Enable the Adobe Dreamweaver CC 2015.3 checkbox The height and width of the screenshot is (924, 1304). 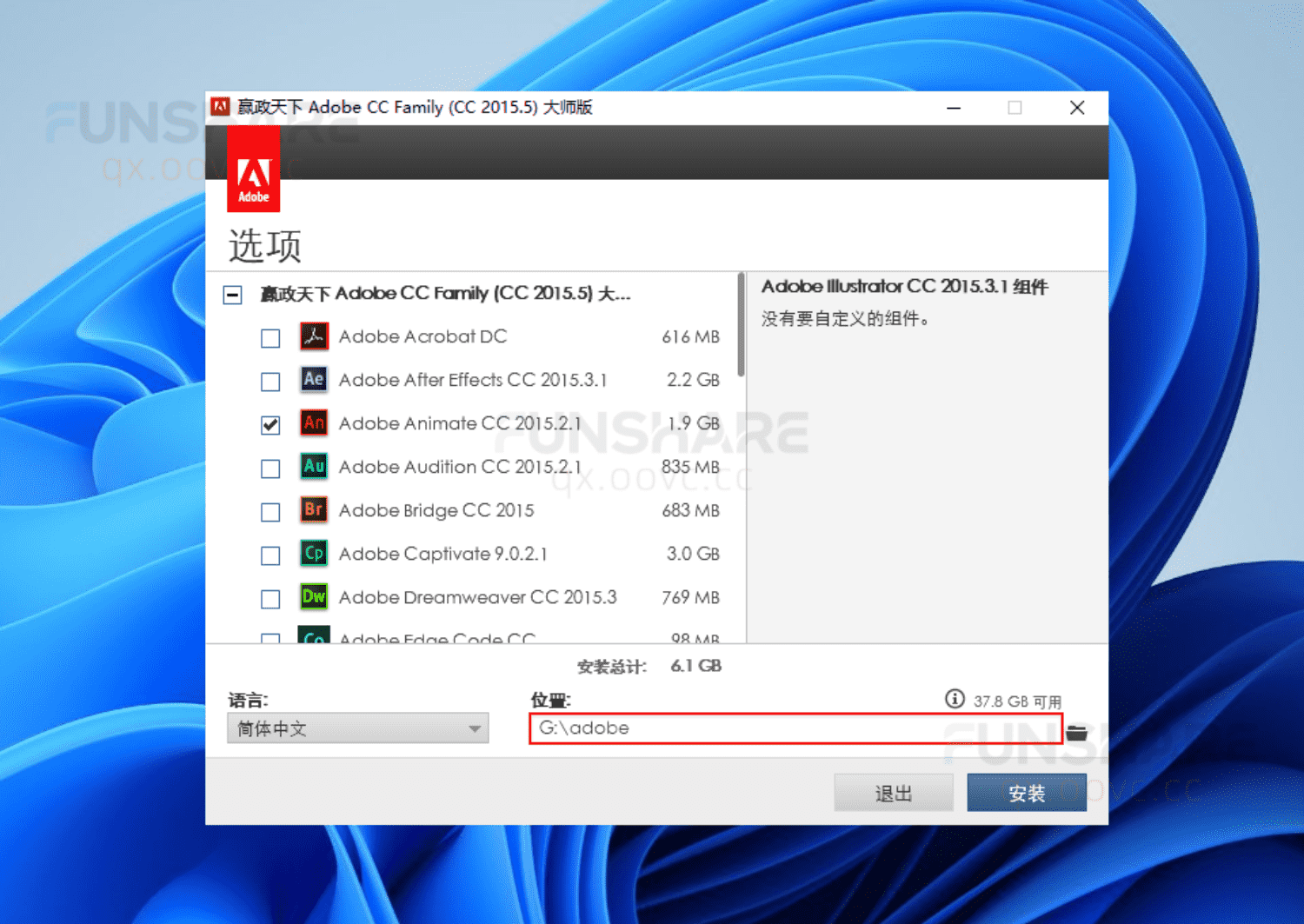tap(270, 599)
